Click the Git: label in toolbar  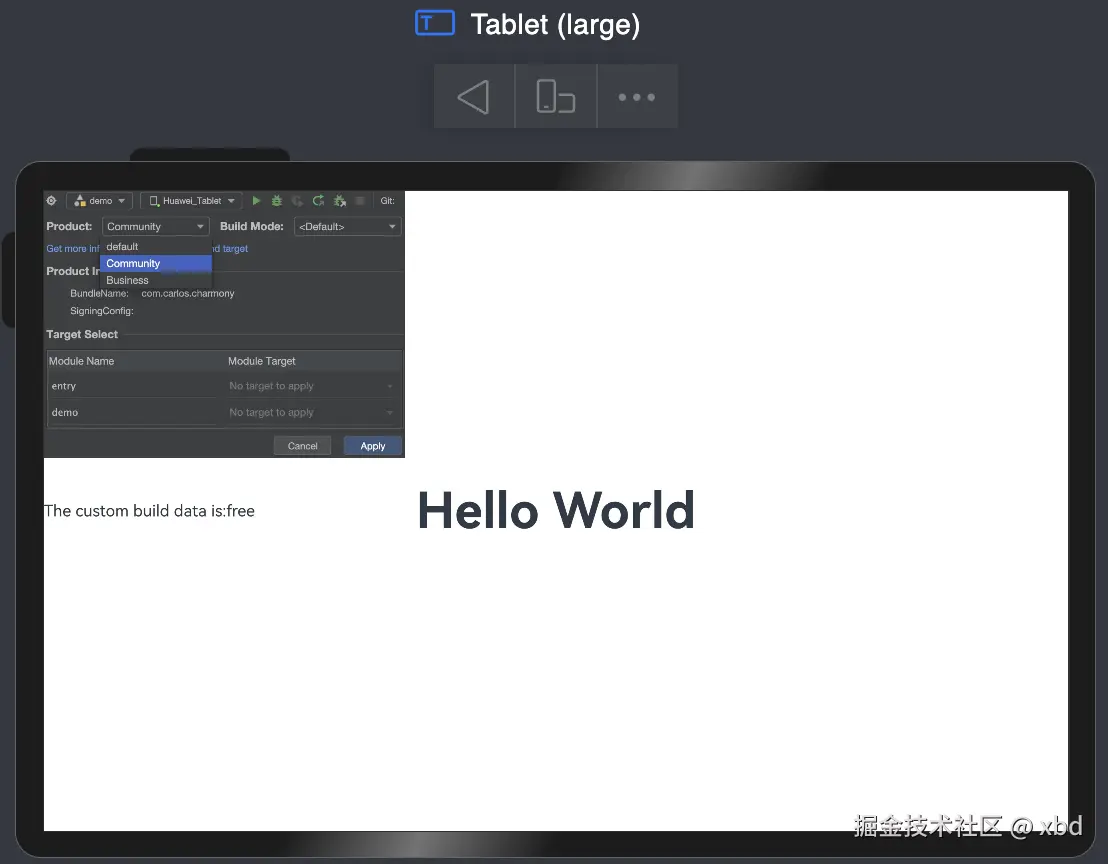pyautogui.click(x=387, y=201)
